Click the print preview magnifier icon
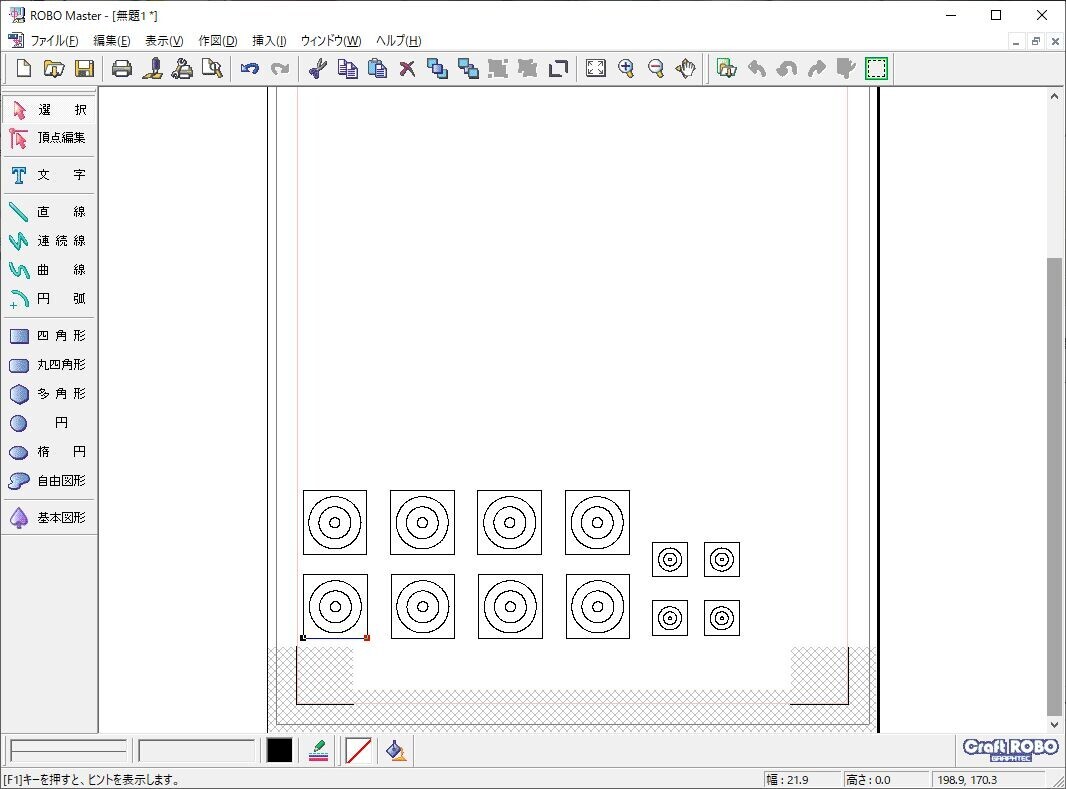This screenshot has width=1066, height=789. 212,68
